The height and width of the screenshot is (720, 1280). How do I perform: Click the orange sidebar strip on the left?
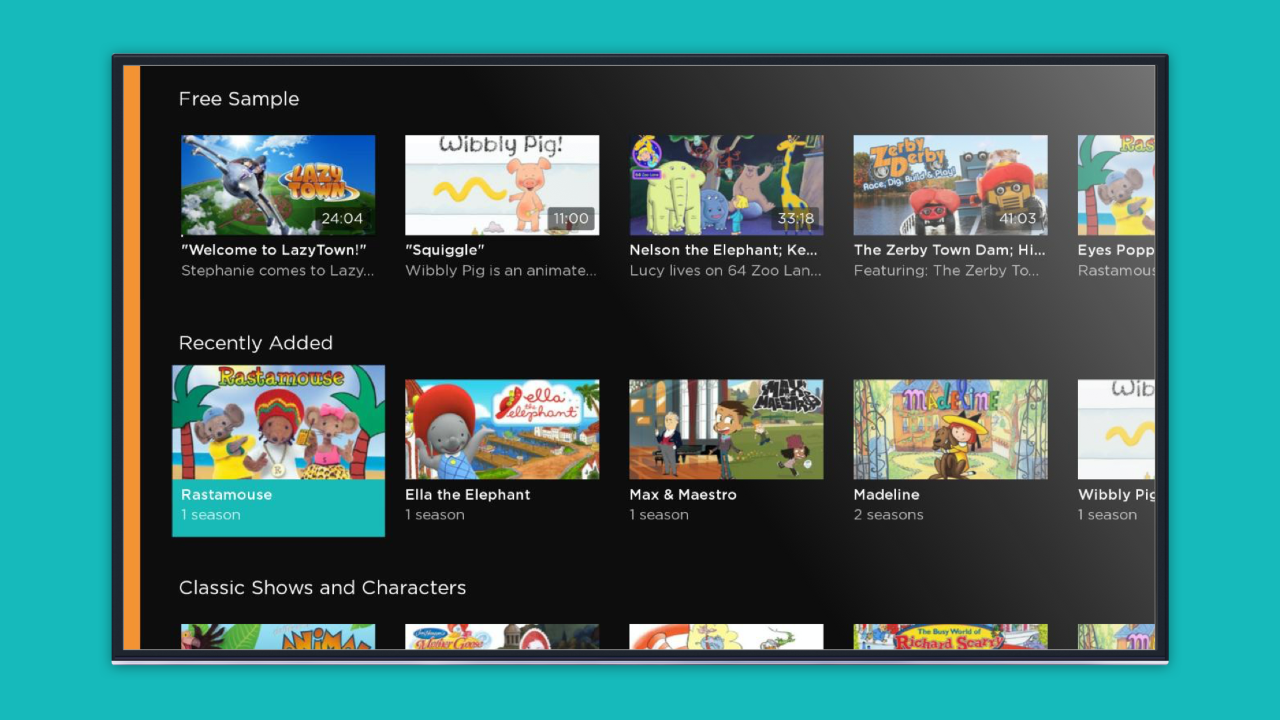point(131,360)
